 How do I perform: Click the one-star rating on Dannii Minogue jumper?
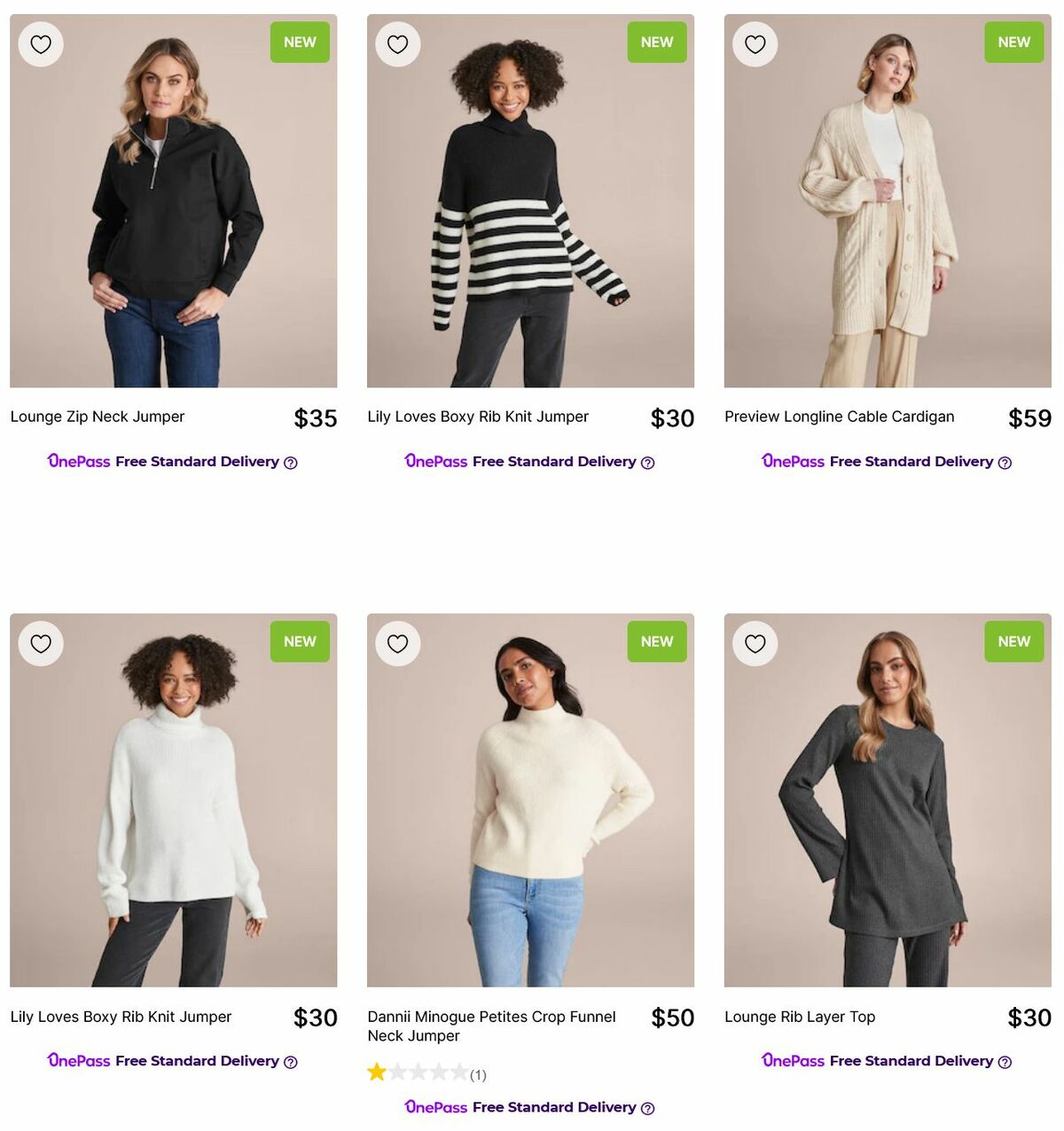point(376,1072)
